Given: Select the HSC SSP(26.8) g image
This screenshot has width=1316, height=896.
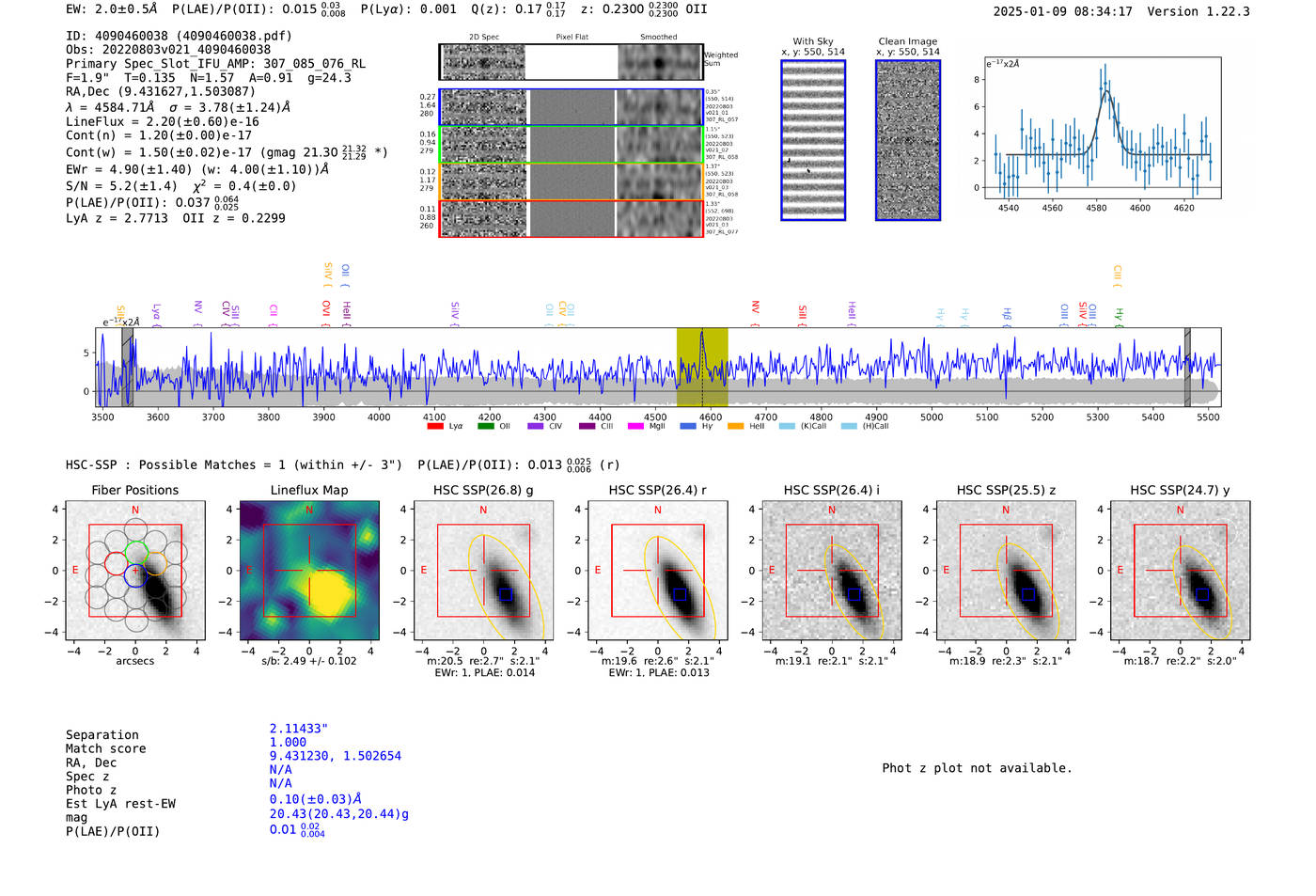Looking at the screenshot, I should pos(483,571).
